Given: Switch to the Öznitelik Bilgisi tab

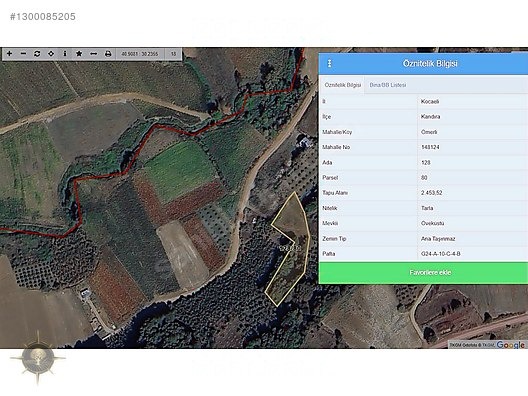Looking at the screenshot, I should click(342, 85).
